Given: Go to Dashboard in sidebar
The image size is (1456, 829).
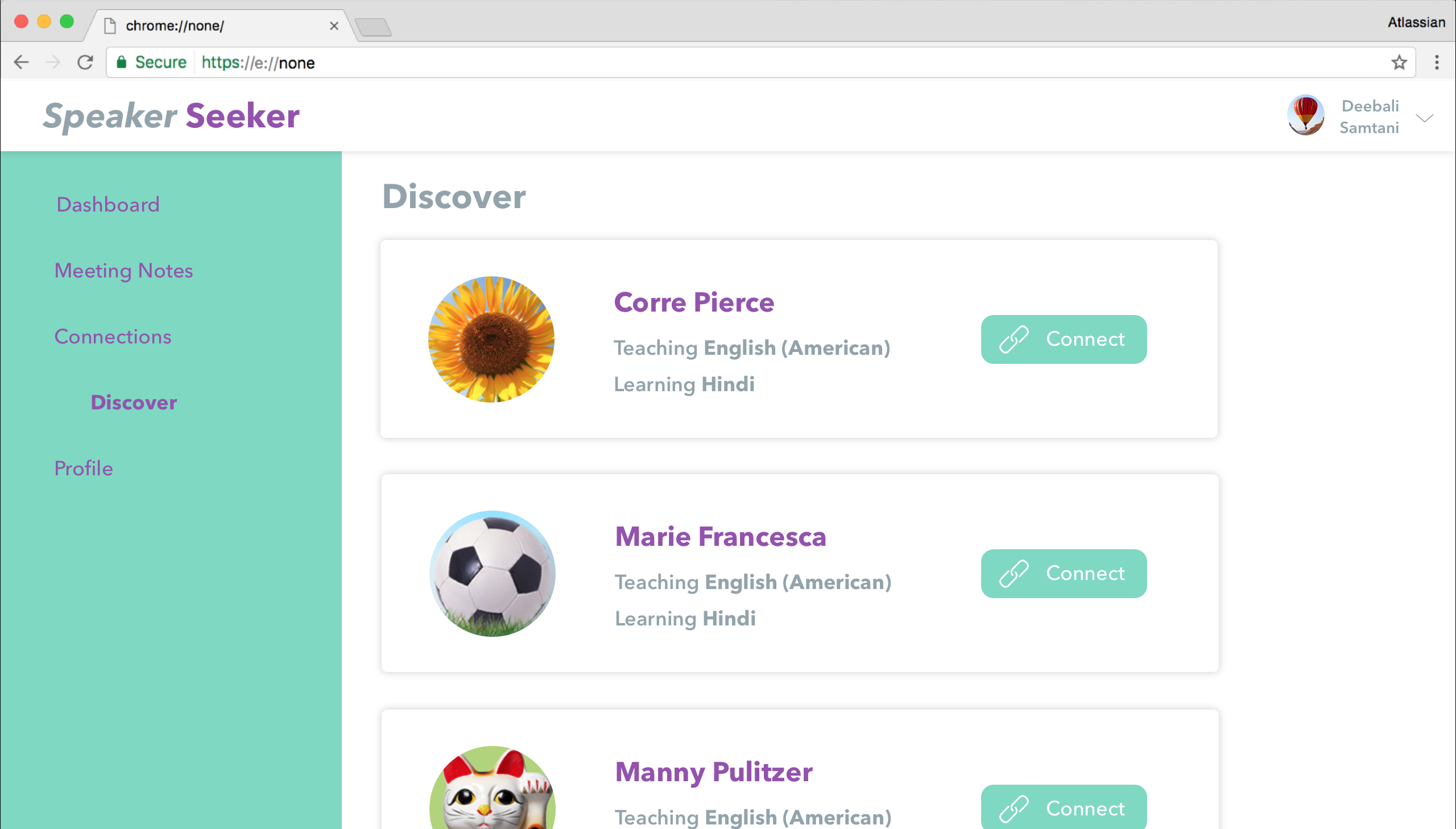Looking at the screenshot, I should (x=107, y=204).
